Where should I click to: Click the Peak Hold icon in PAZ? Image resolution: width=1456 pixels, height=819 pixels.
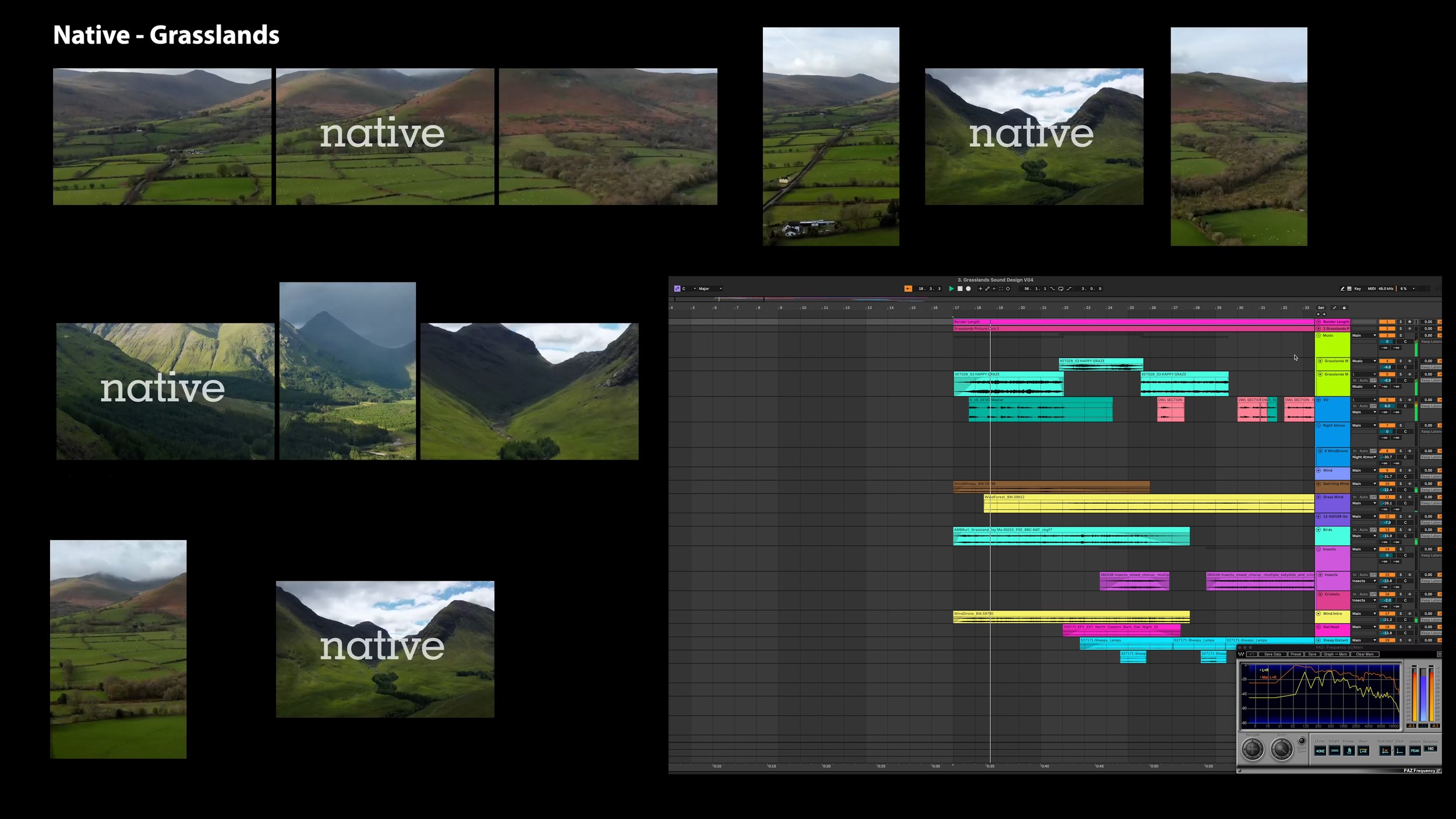(x=1385, y=751)
